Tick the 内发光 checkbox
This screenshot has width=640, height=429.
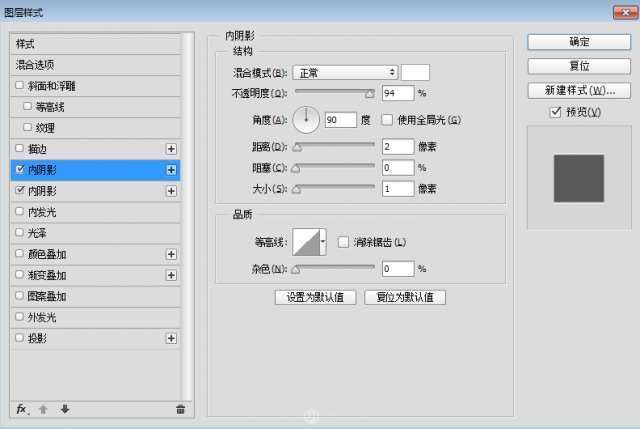19,211
